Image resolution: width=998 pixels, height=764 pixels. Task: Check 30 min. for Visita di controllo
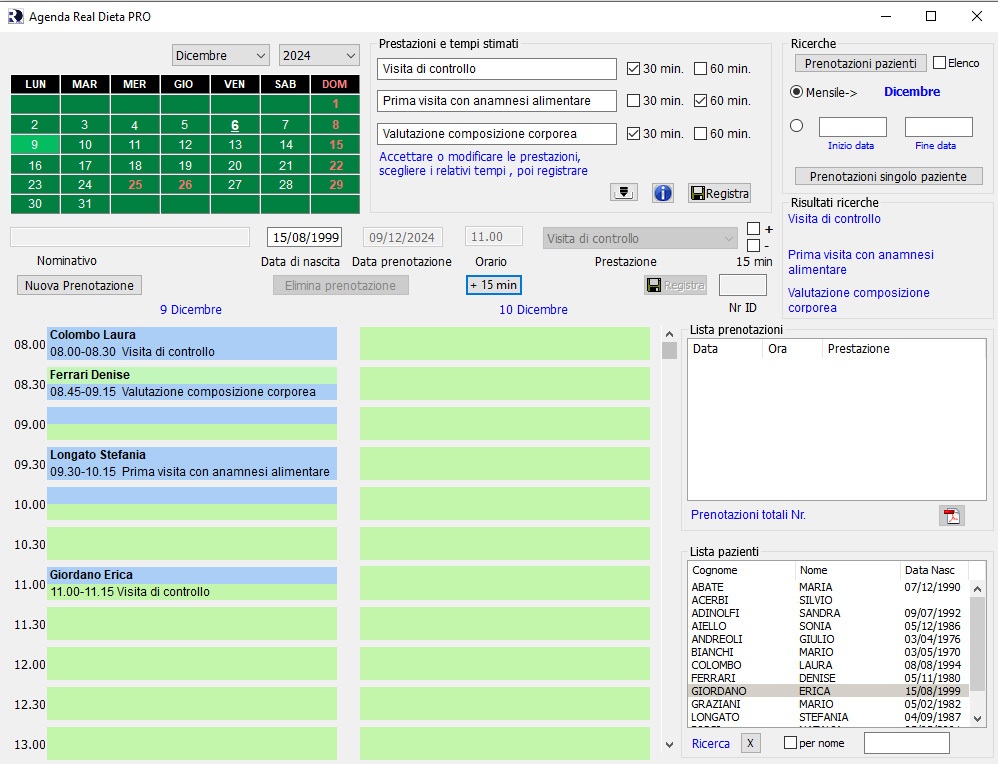pyautogui.click(x=633, y=69)
